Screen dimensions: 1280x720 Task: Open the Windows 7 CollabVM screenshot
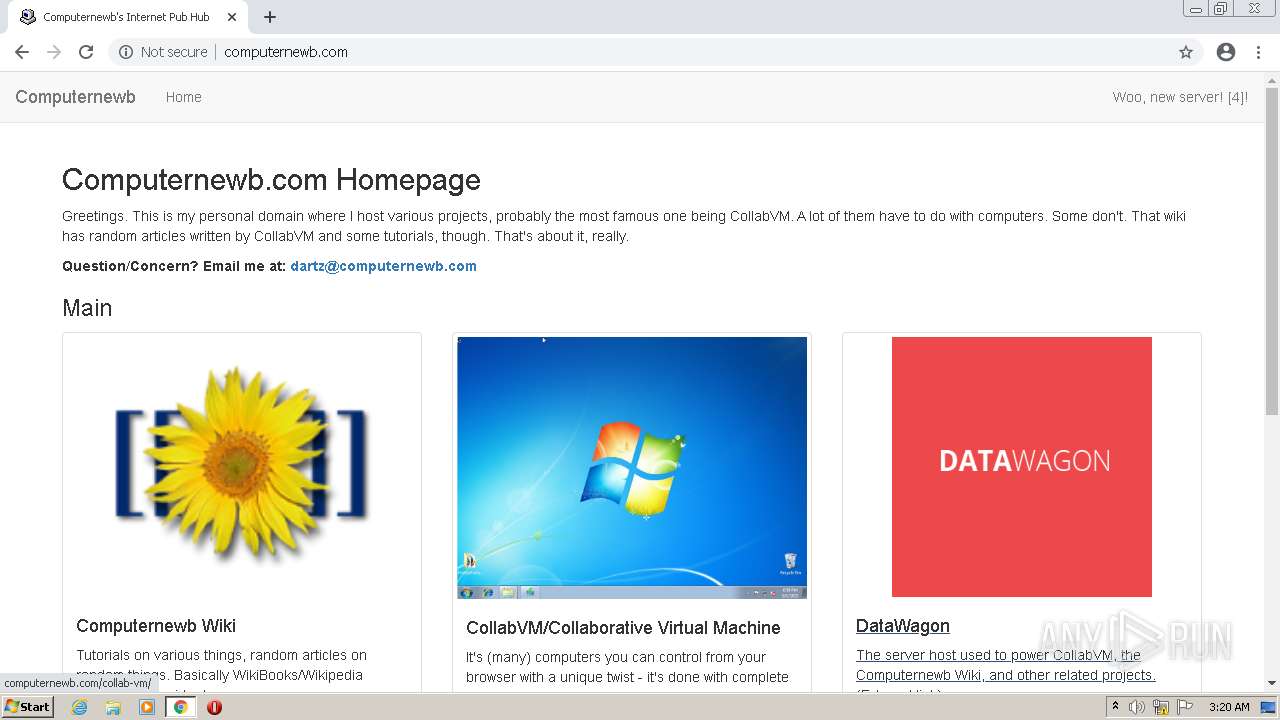coord(632,468)
